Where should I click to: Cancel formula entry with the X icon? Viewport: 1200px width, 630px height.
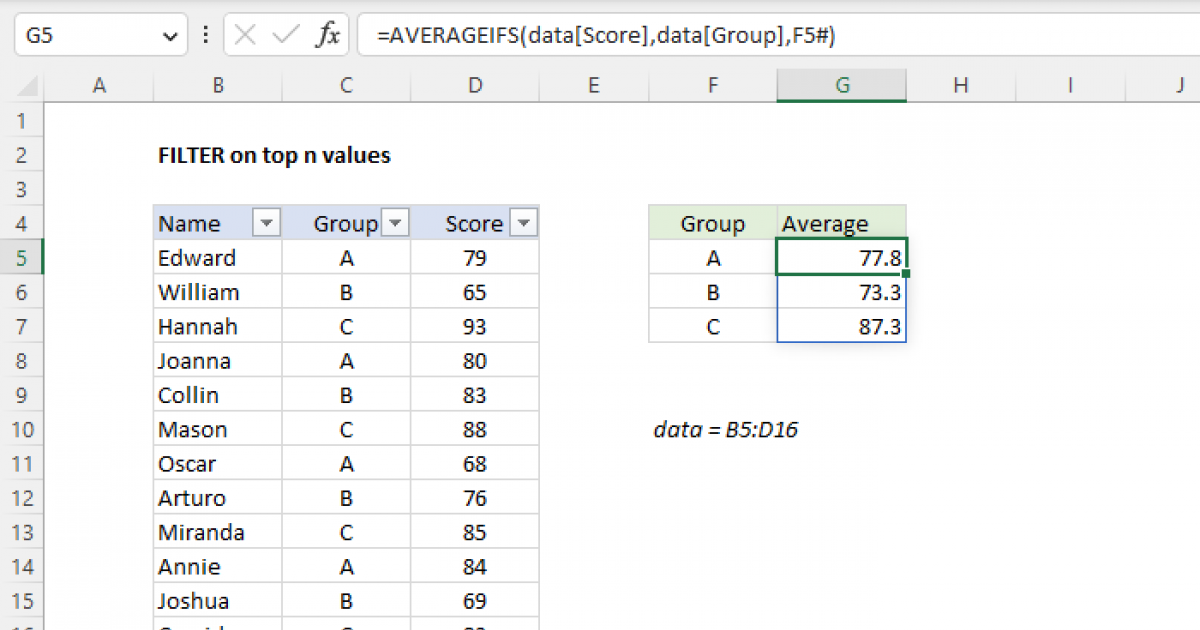pos(243,33)
